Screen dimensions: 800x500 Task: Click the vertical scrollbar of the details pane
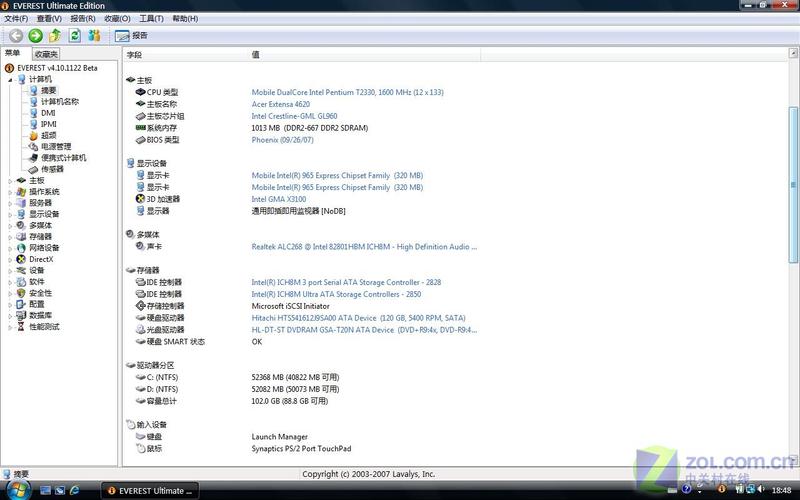click(793, 185)
